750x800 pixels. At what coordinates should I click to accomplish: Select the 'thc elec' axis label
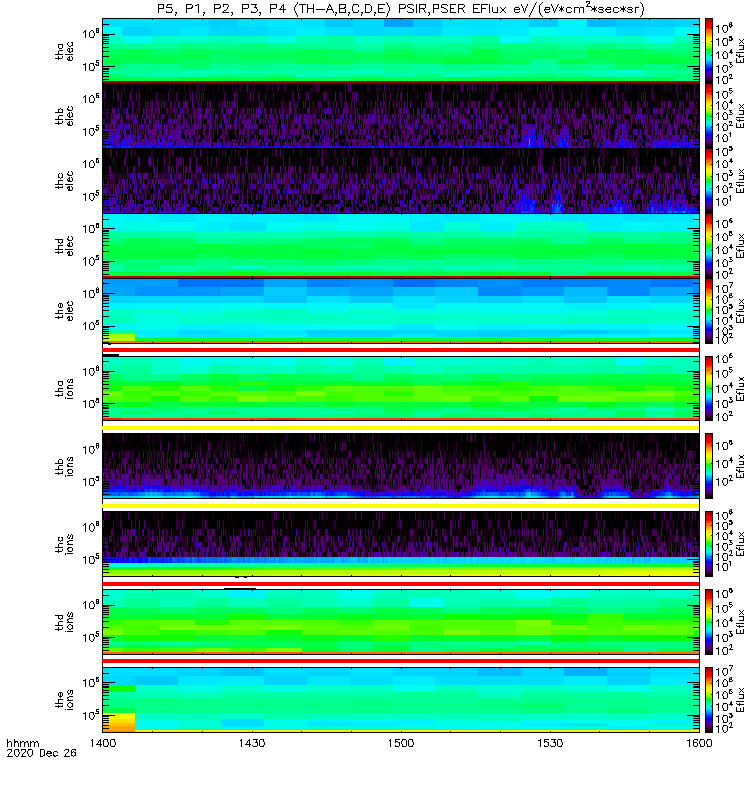point(65,181)
